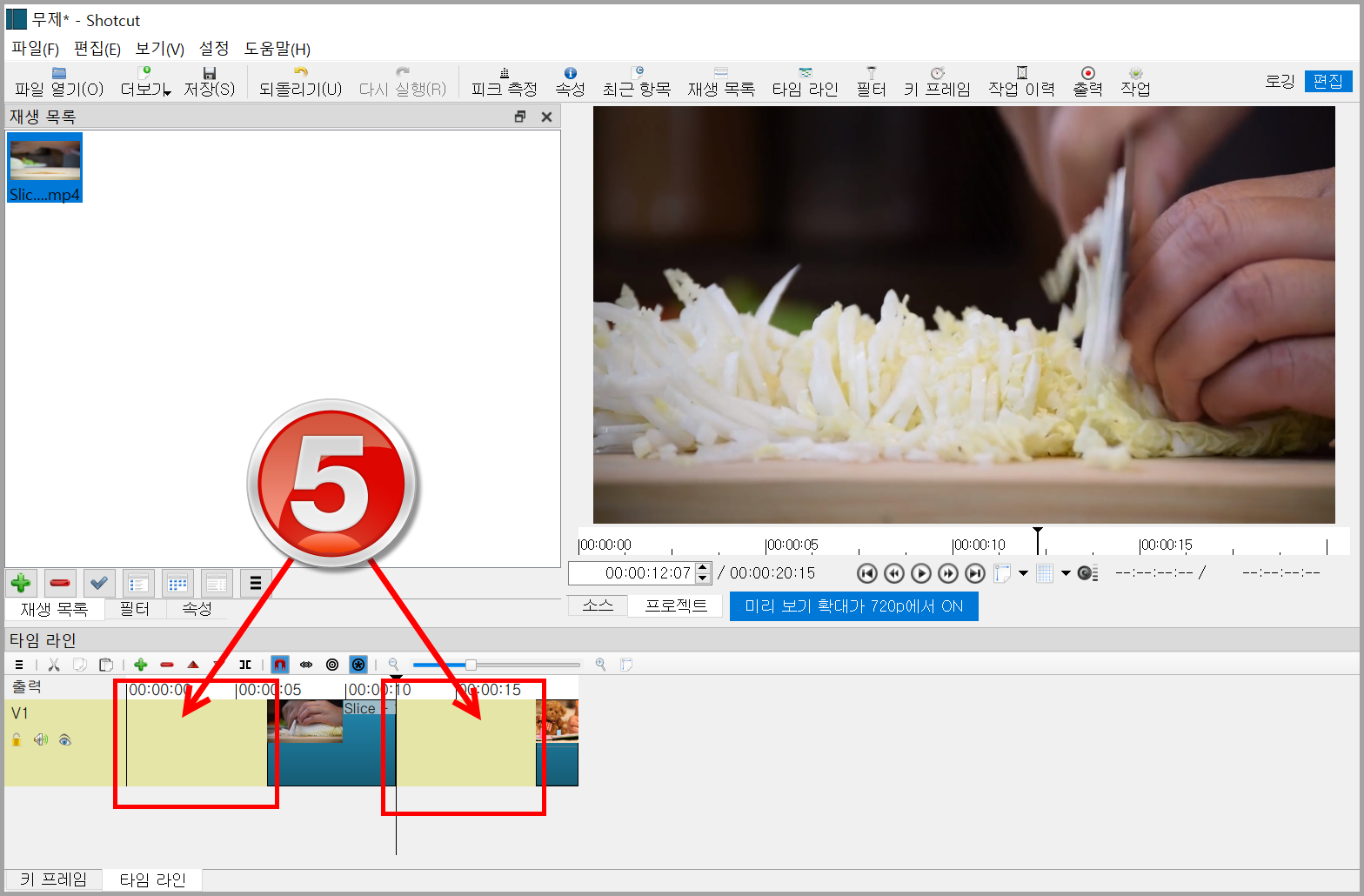Switch to the 로깅 layout
Screen dimensions: 1364x896
click(x=1280, y=81)
